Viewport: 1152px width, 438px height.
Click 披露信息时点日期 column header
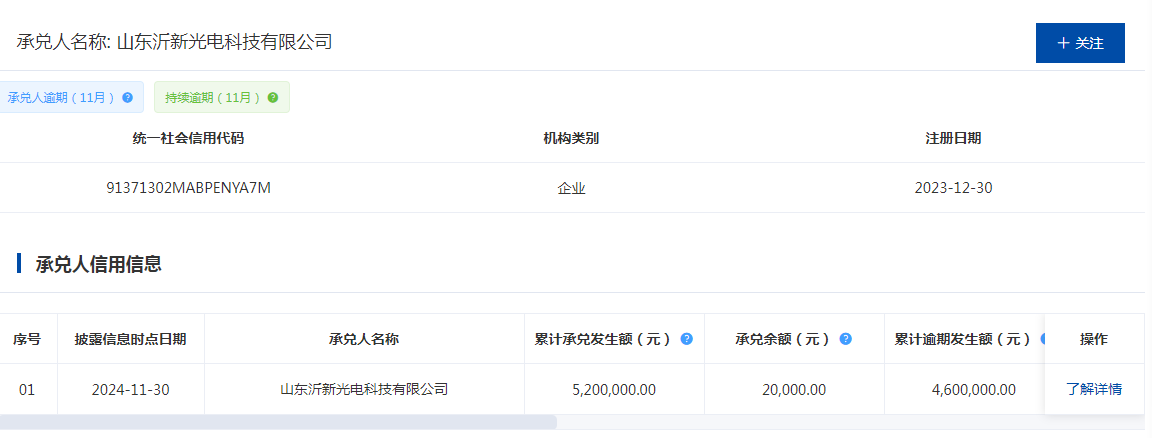[x=131, y=339]
